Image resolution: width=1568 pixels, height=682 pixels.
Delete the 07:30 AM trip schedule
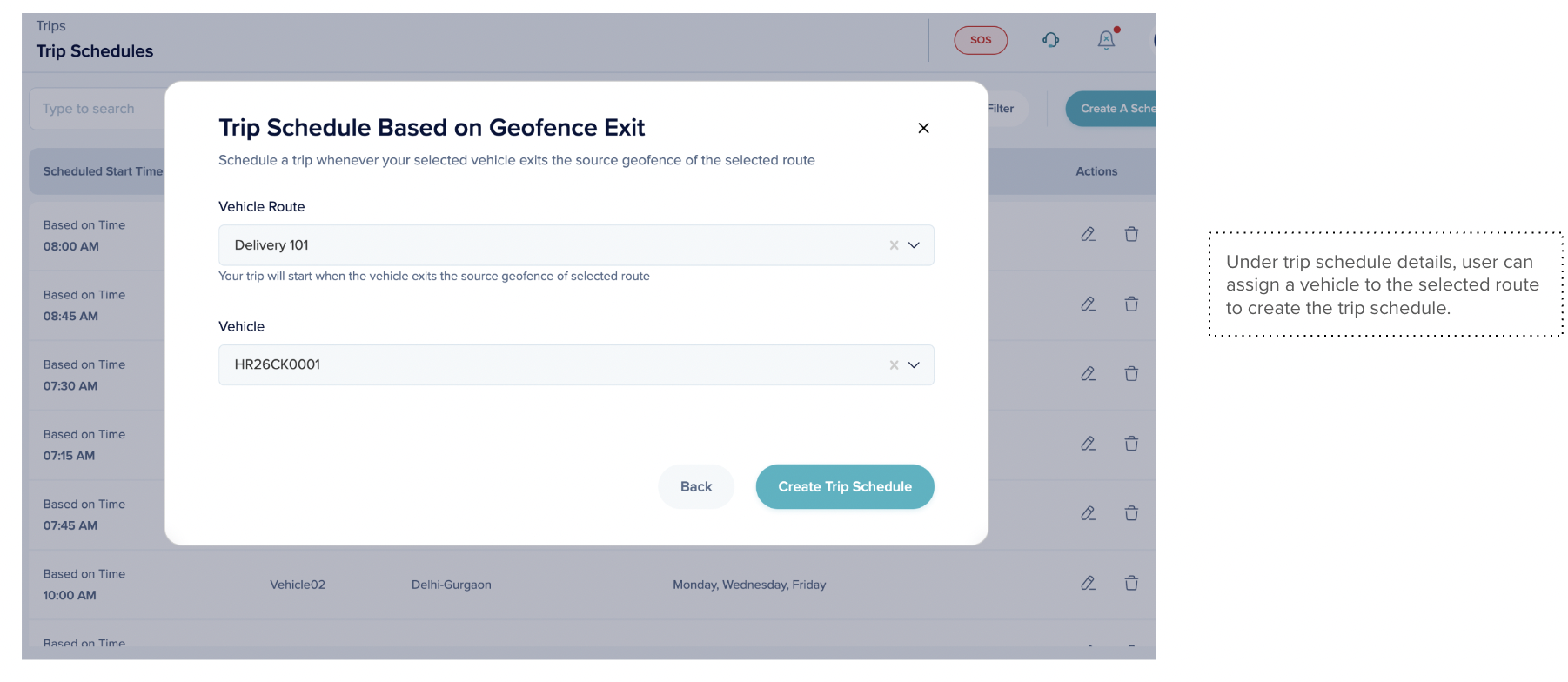pyautogui.click(x=1131, y=374)
